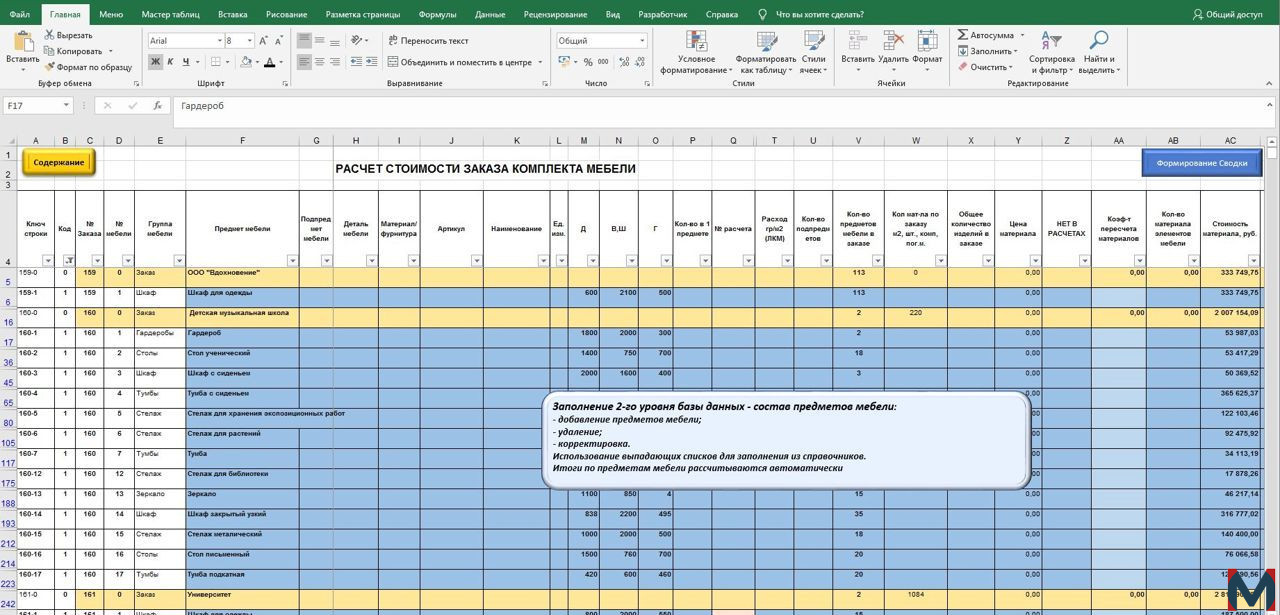Viewport: 1280px width, 615px height.
Task: Open filter dropdown for Наименование column
Action: point(543,261)
